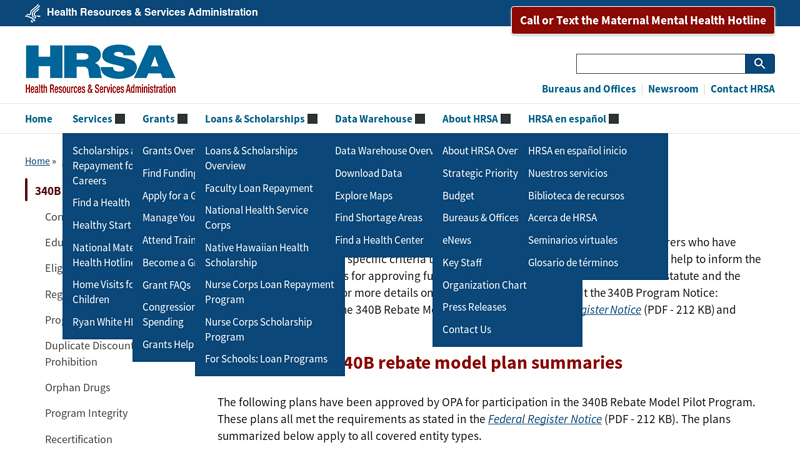800x450 pixels.
Task: Click Call or Text the Maternal Mental Health Hotline
Action: pyautogui.click(x=643, y=20)
